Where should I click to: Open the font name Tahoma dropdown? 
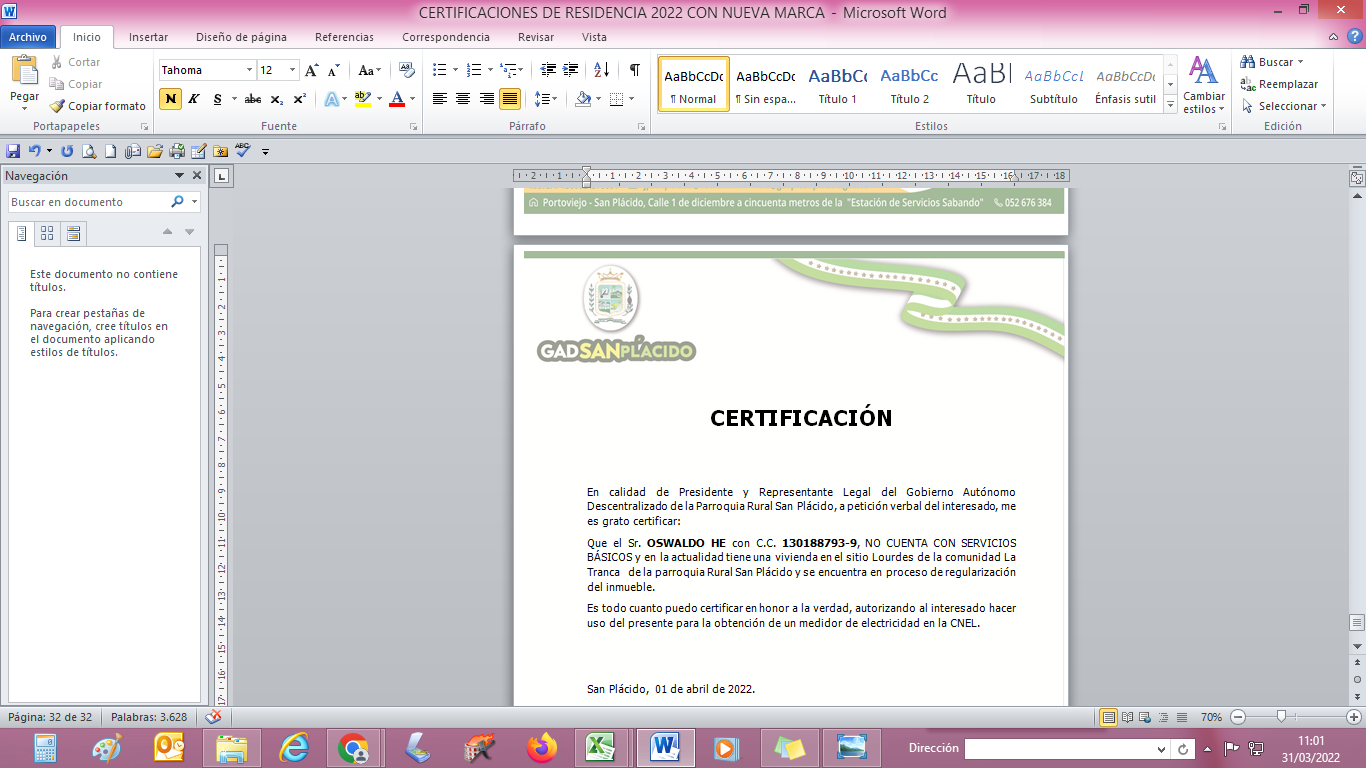pos(249,70)
